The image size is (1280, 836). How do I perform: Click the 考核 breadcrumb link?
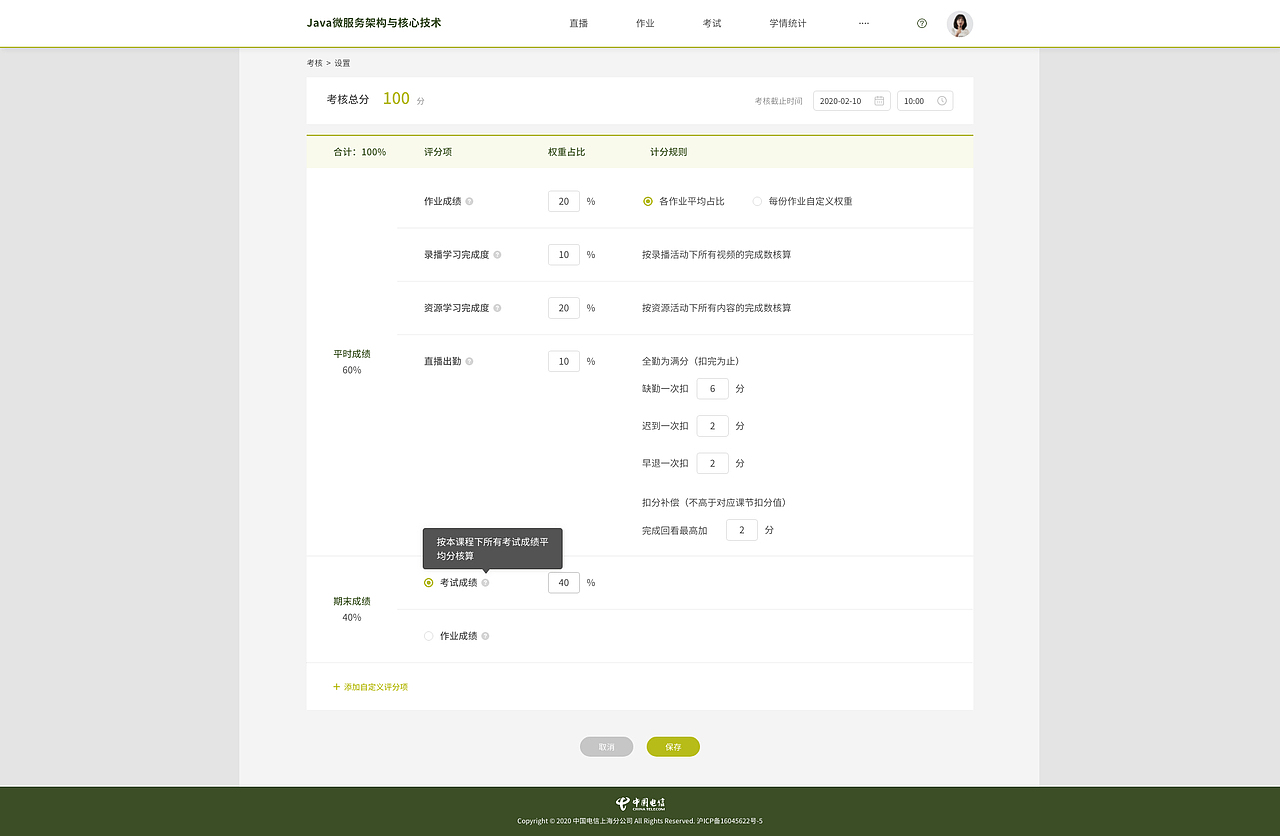[x=315, y=63]
